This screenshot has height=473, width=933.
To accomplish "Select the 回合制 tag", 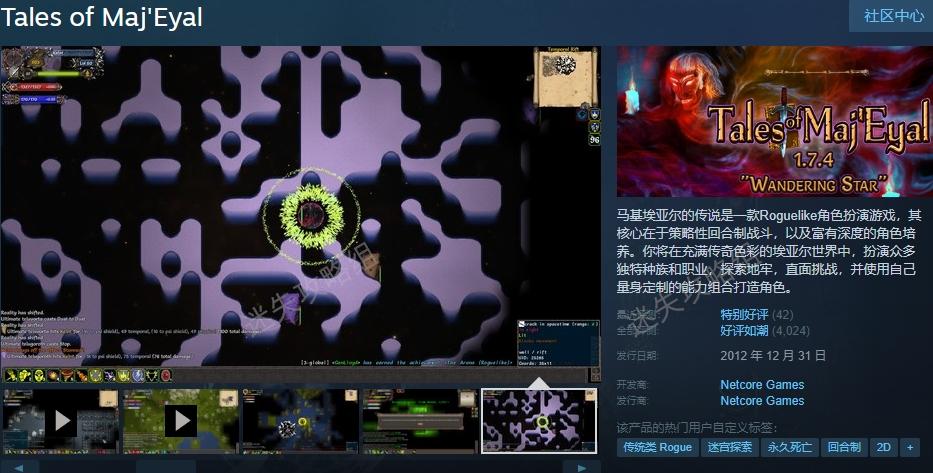I will pos(844,447).
